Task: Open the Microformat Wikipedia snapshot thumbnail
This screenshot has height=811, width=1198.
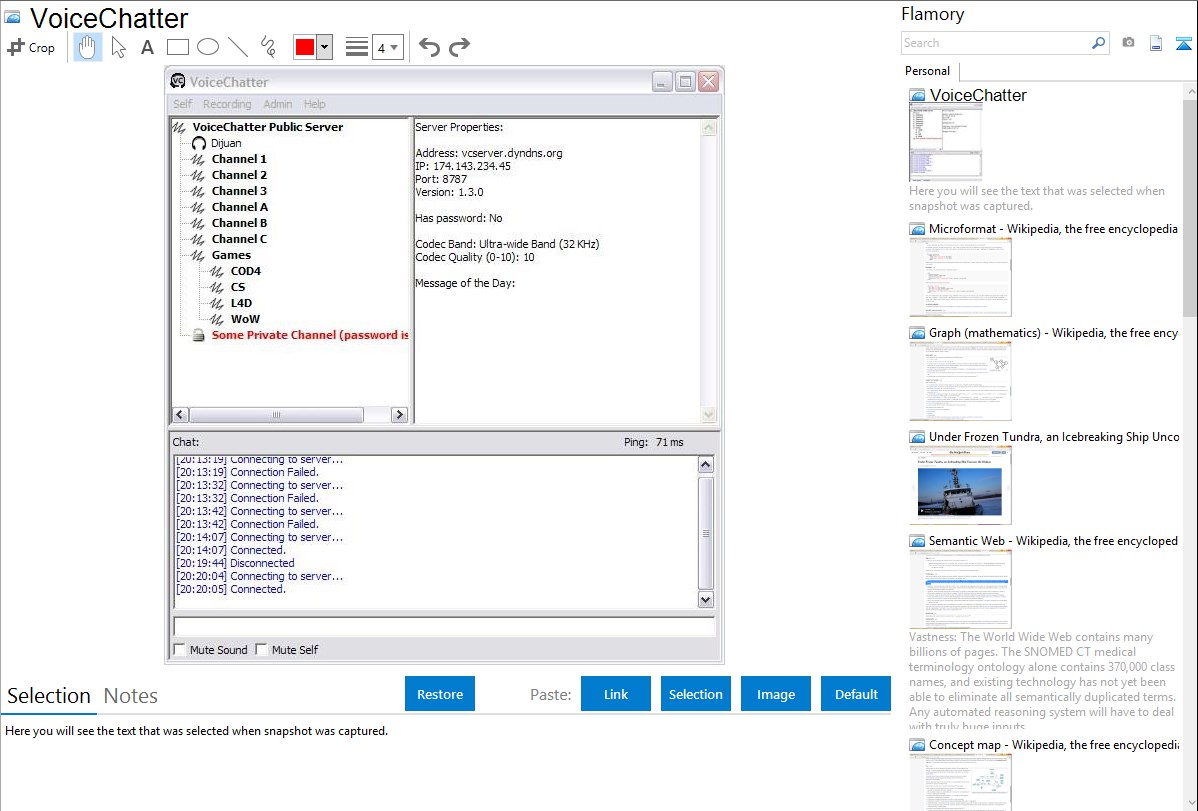Action: [960, 277]
